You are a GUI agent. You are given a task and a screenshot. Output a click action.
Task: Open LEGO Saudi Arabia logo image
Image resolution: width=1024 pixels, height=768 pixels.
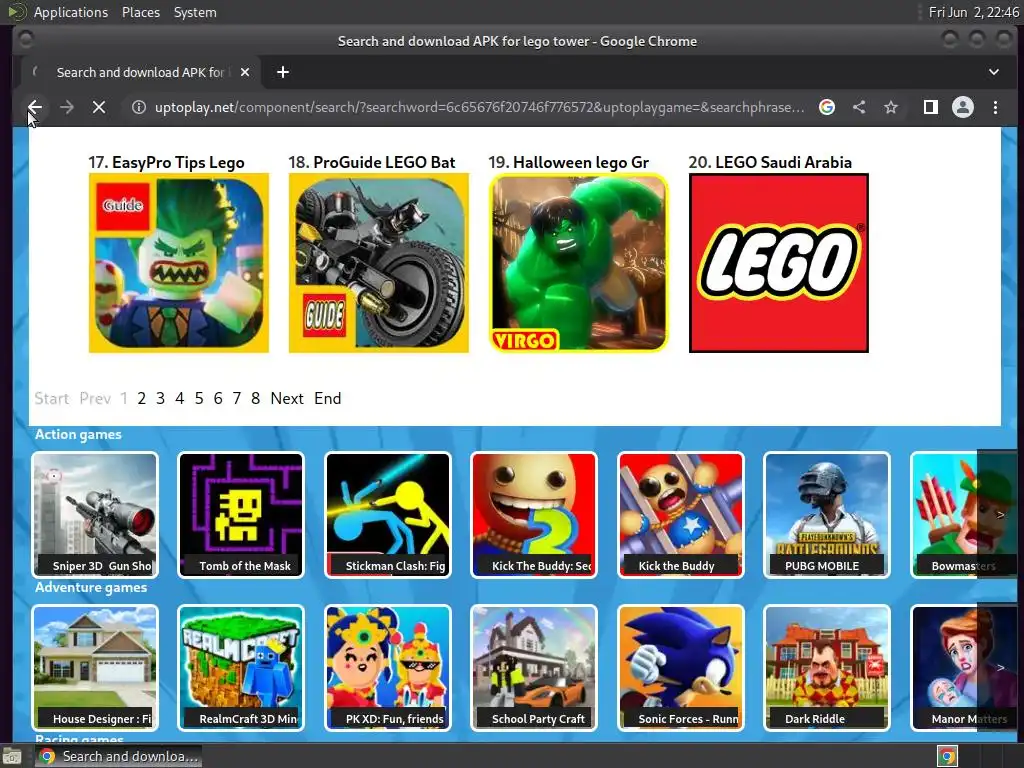click(778, 263)
